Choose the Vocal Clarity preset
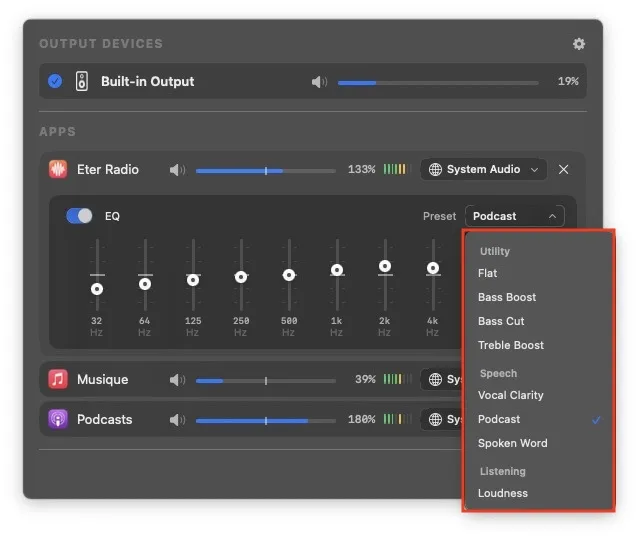Screen dimensions: 638x538 tap(539, 395)
